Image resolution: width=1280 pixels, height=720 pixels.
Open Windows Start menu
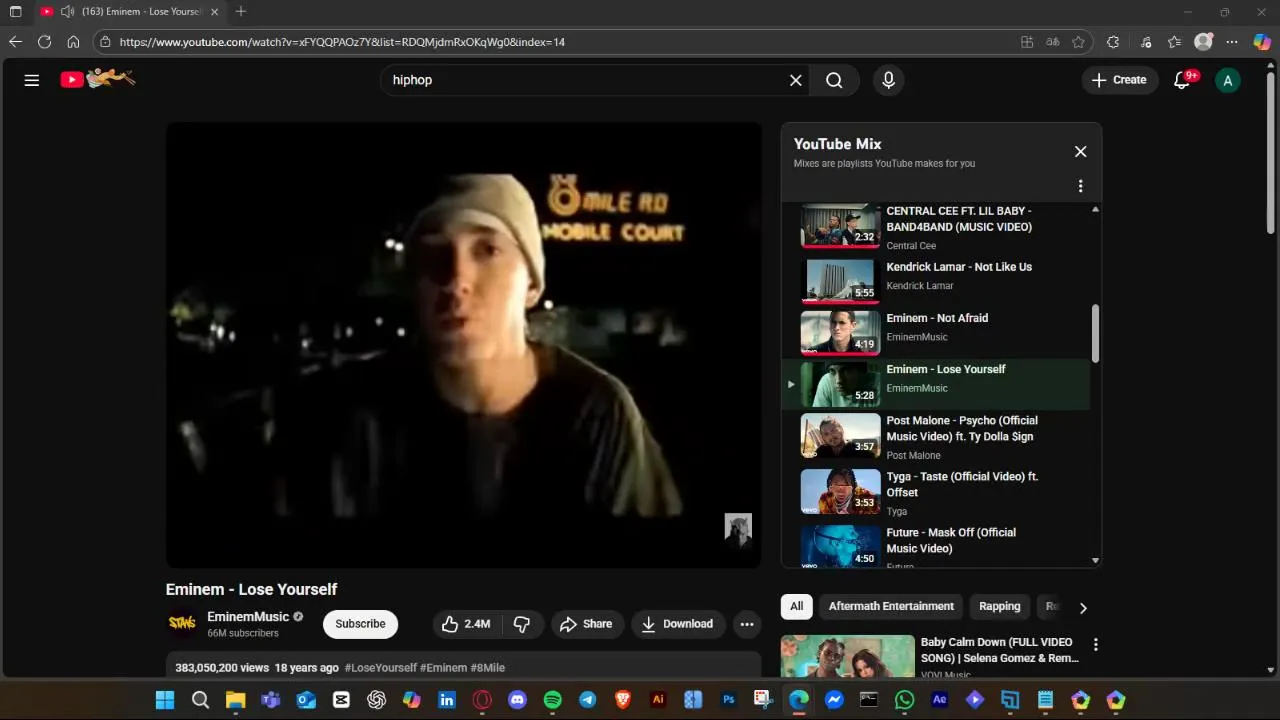coord(165,700)
